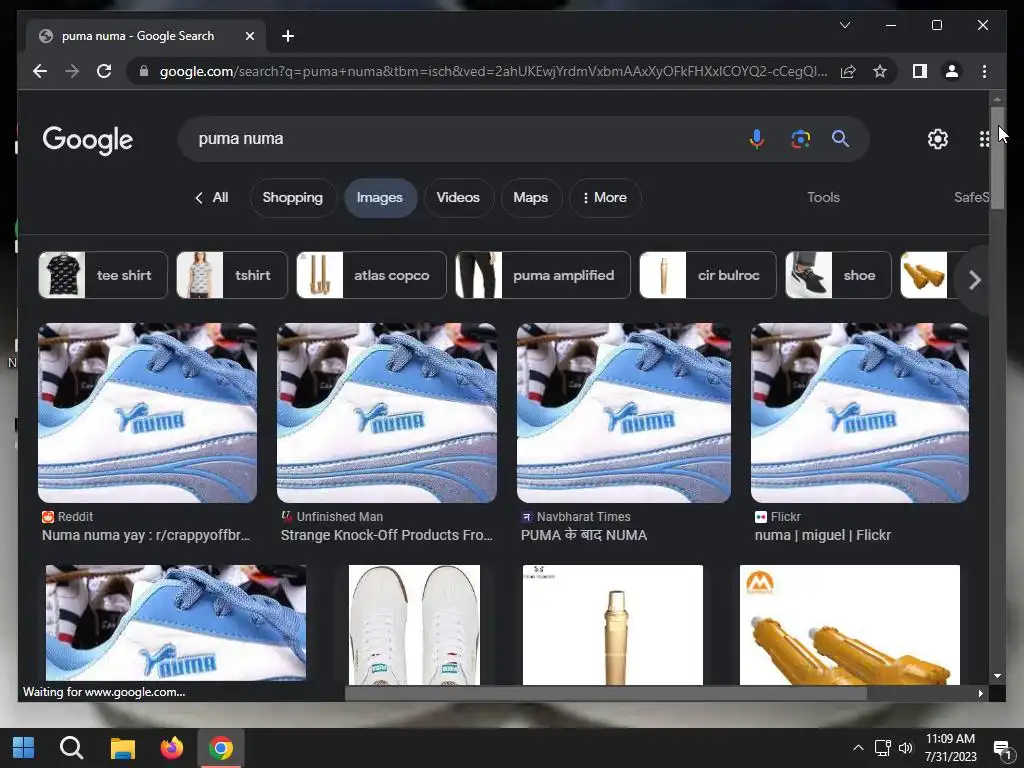Open the network tray icon
1024x768 pixels.
(882, 748)
